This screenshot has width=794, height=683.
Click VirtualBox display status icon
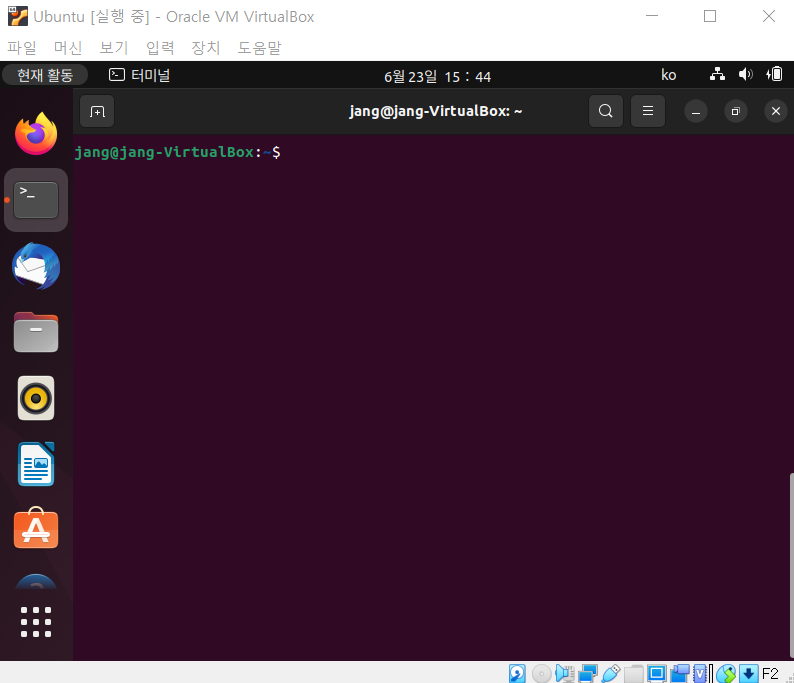coord(657,674)
